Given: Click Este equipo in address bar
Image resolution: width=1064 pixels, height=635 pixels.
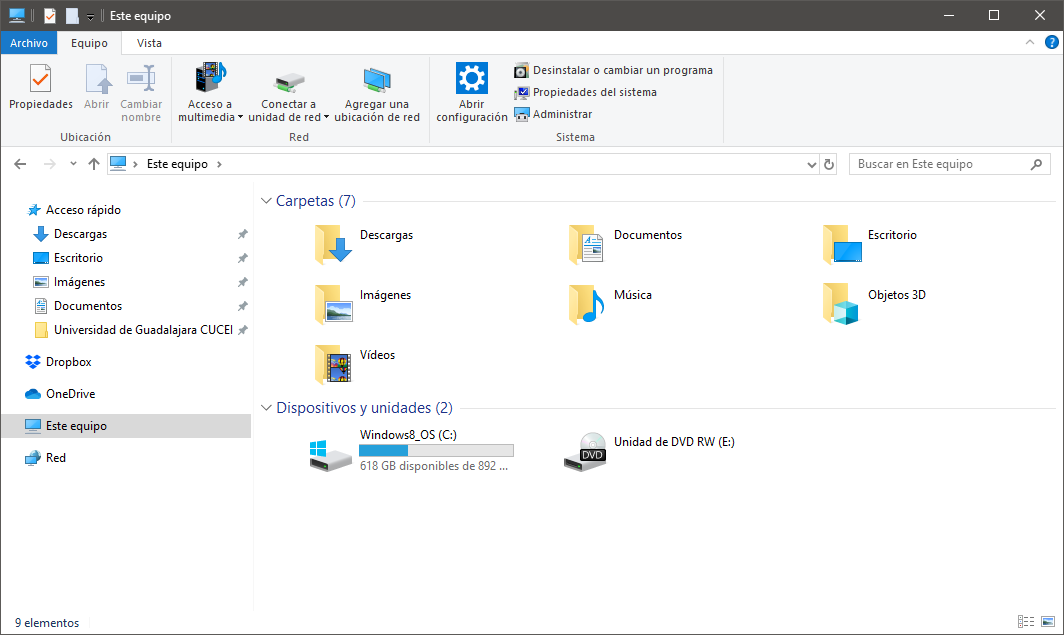Looking at the screenshot, I should pos(177,163).
